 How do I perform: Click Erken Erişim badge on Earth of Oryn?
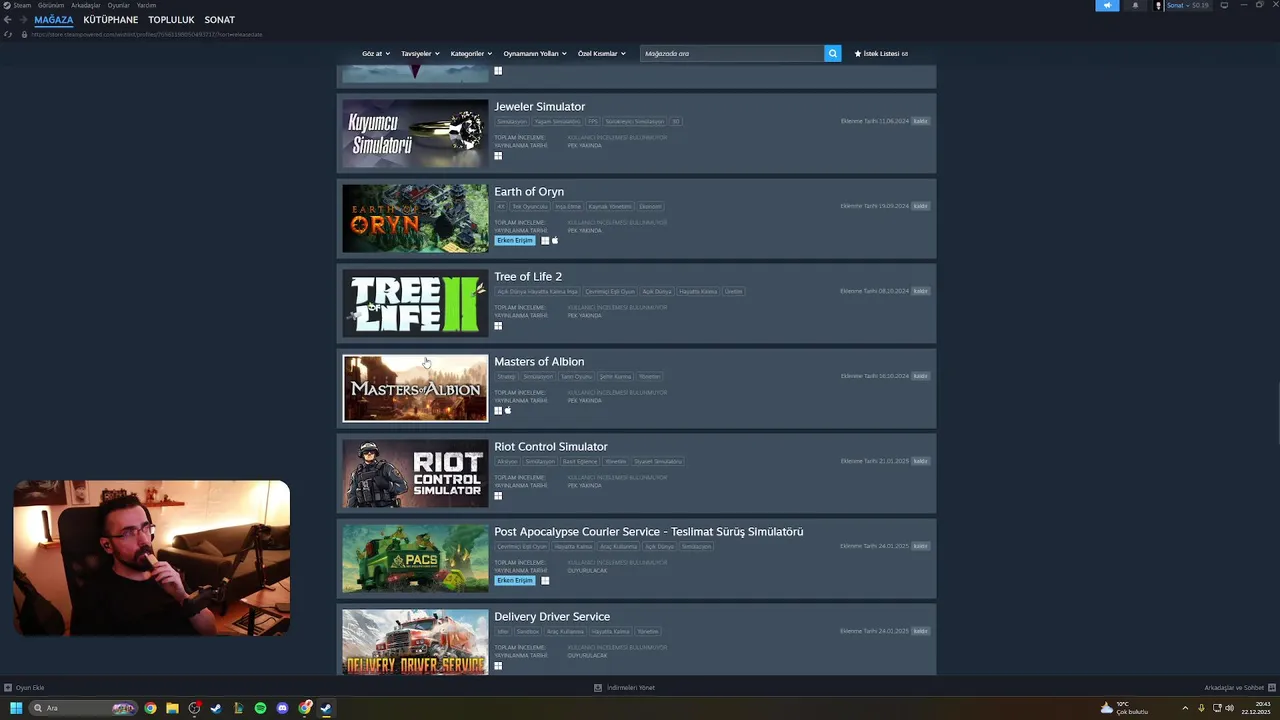point(515,240)
